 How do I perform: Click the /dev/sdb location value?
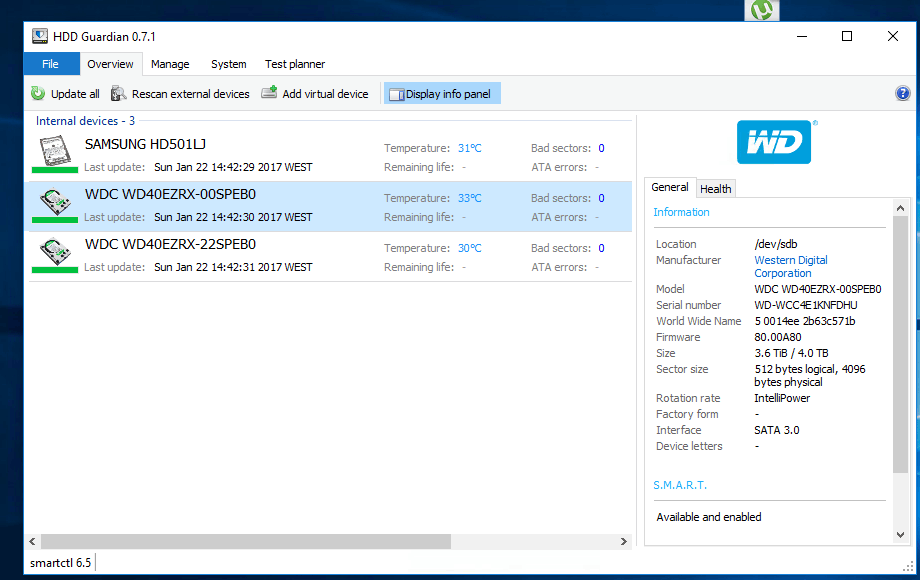click(x=776, y=244)
